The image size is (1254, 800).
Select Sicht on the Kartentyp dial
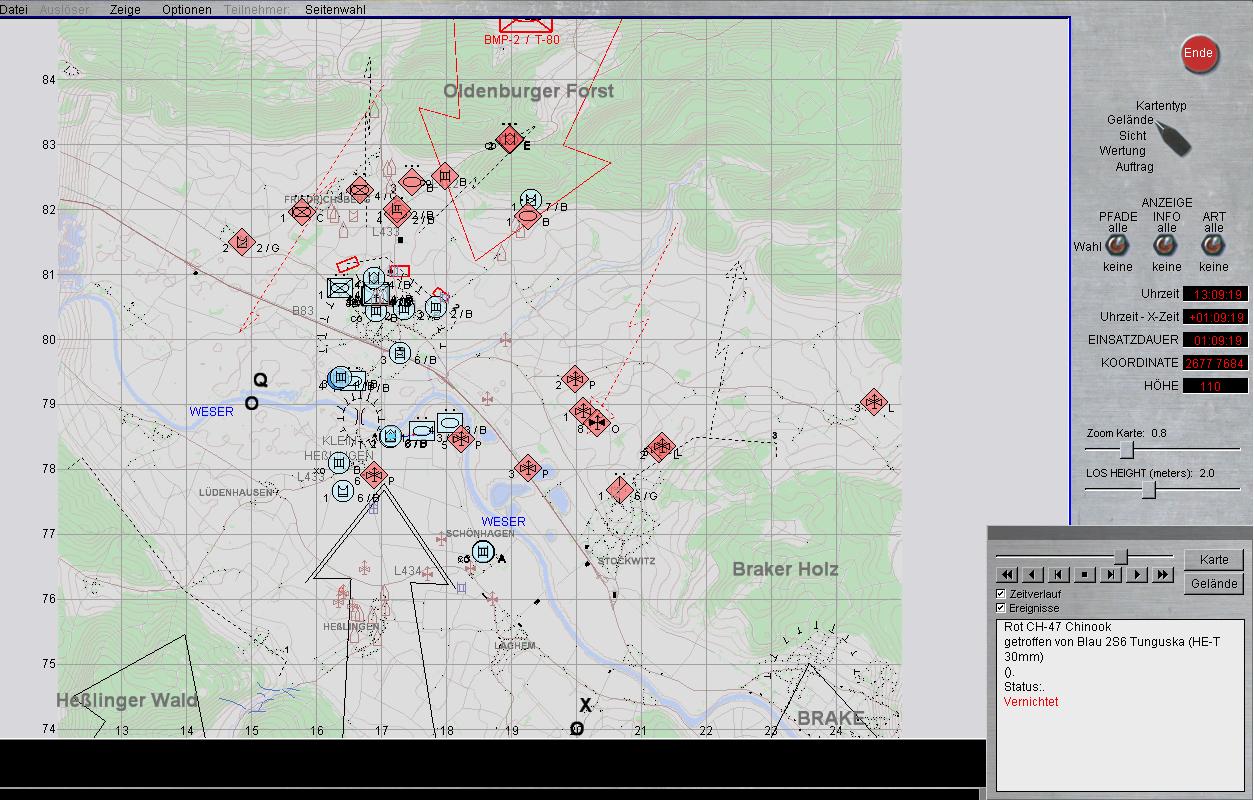[x=1132, y=135]
